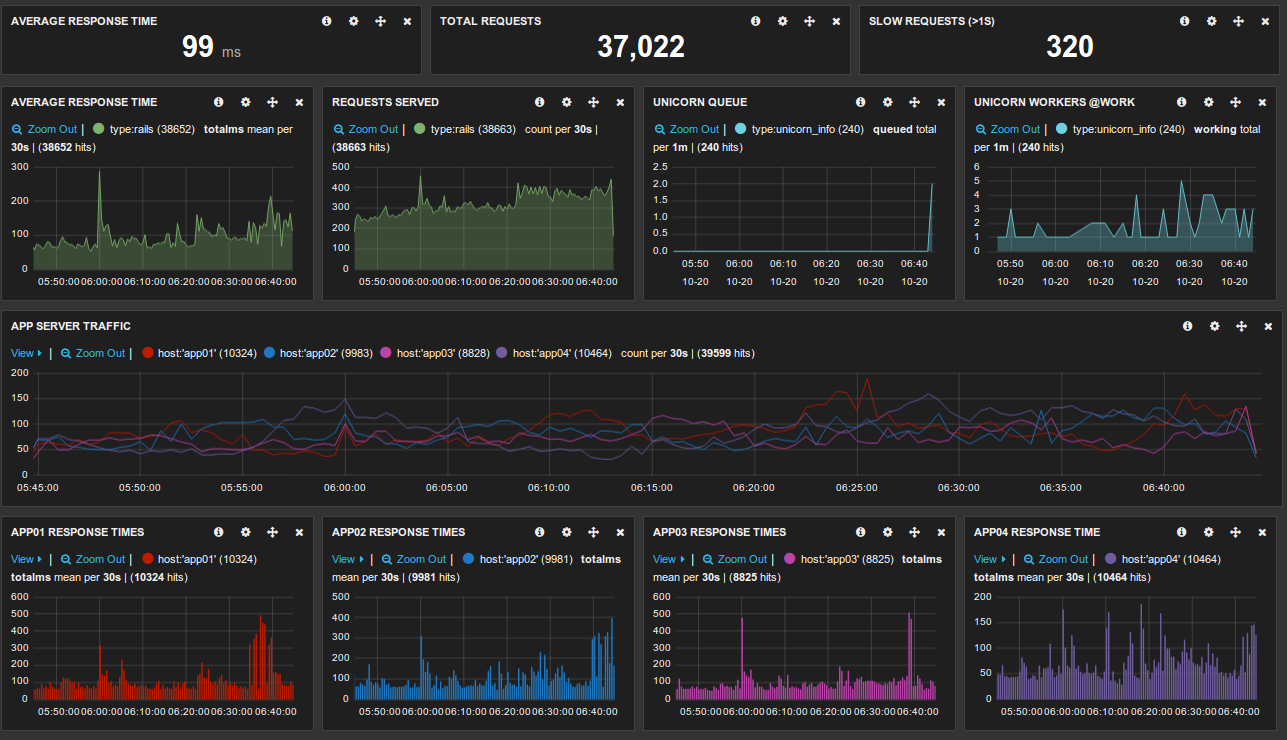Image resolution: width=1287 pixels, height=740 pixels.
Task: Zoom Out on App Server Traffic chart
Action: (x=93, y=353)
